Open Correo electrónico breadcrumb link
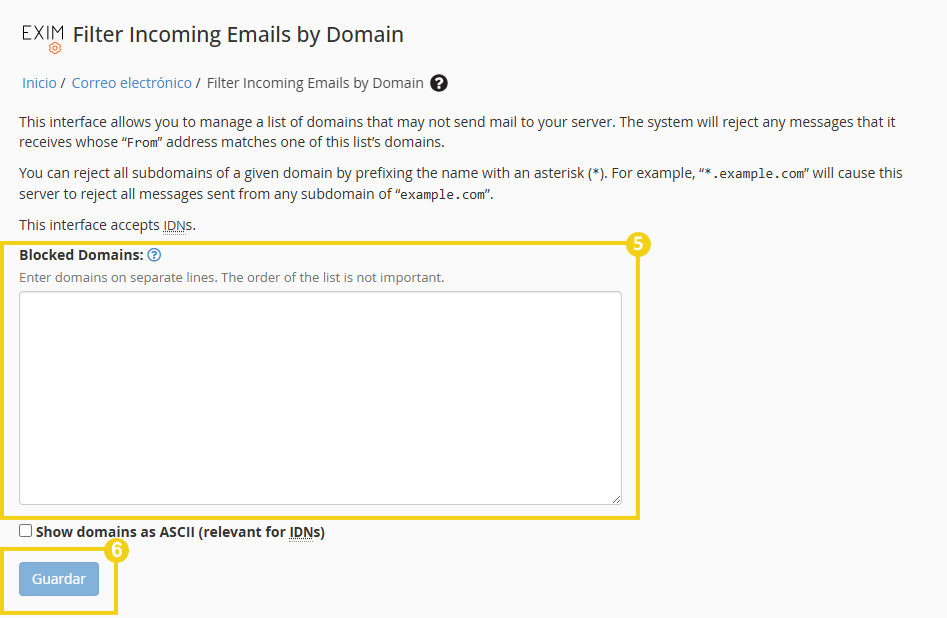This screenshot has height=618, width=947. click(x=131, y=83)
